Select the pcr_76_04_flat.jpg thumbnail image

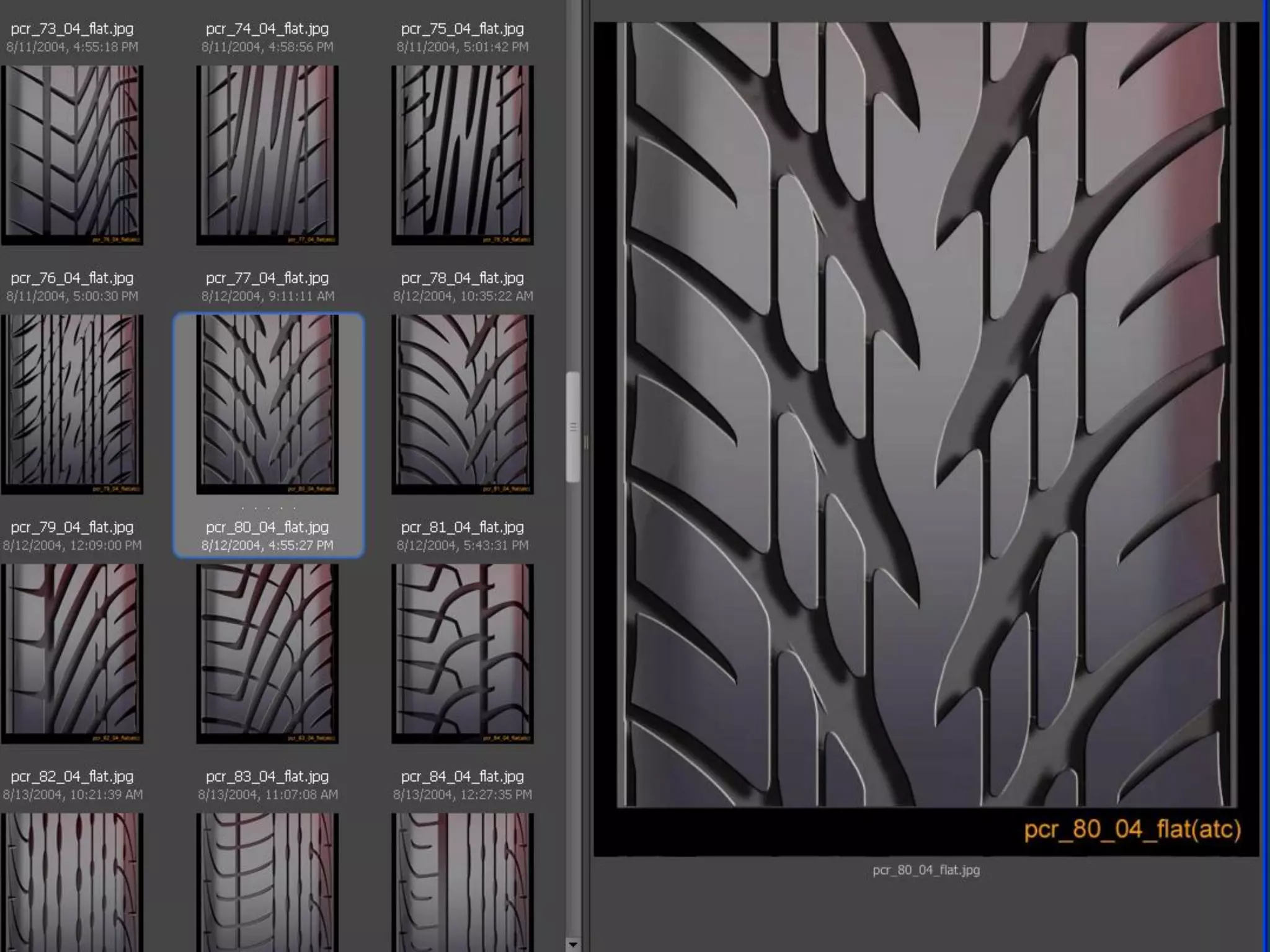coord(72,155)
